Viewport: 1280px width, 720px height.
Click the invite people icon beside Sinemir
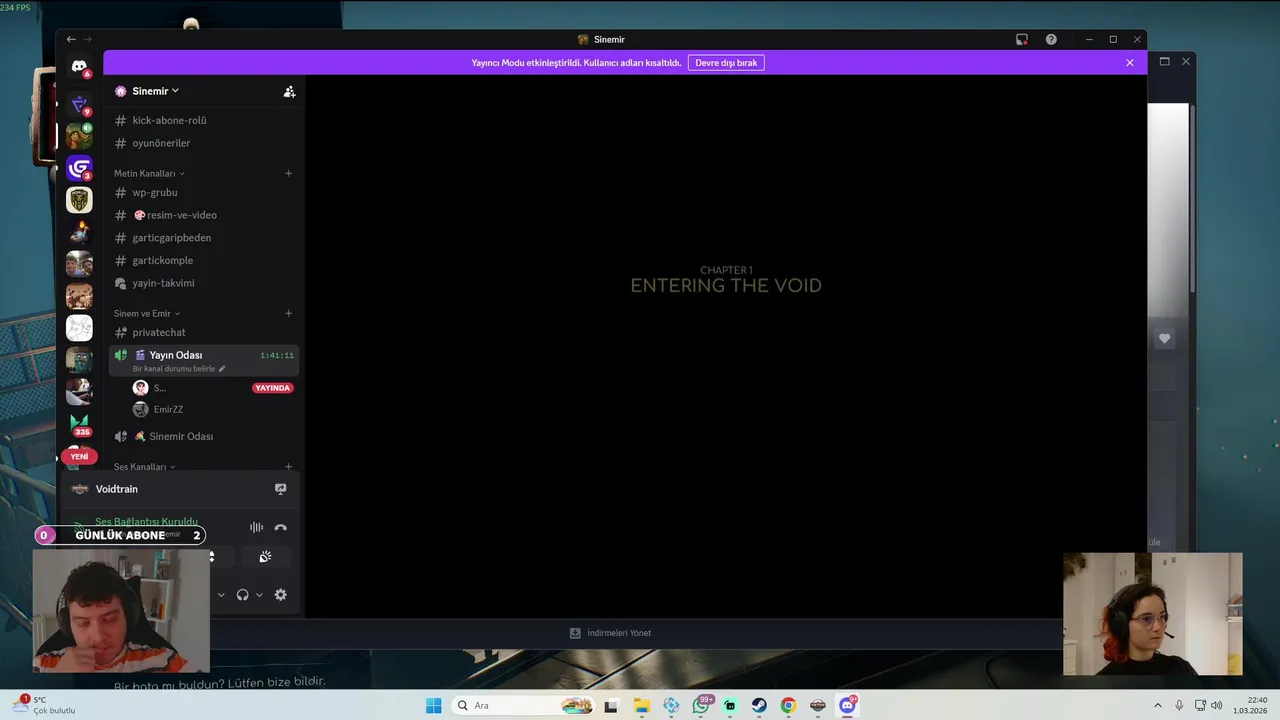click(x=289, y=91)
